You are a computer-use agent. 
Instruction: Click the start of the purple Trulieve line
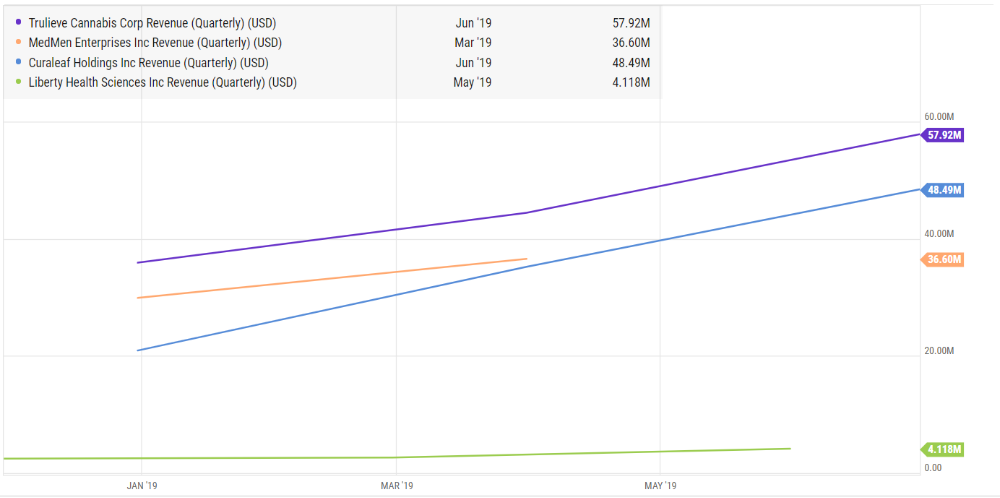coord(138,262)
